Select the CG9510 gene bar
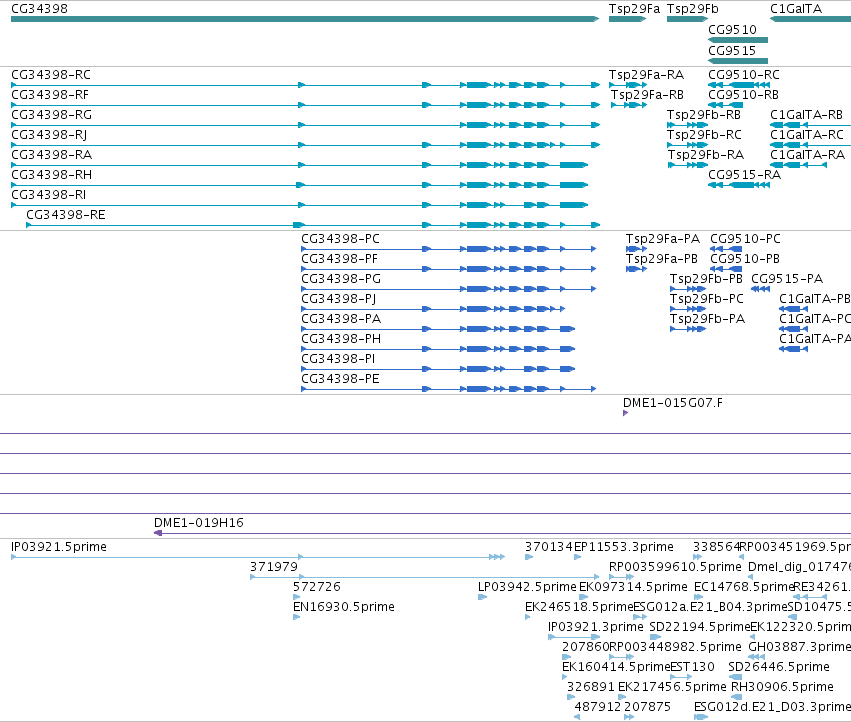Image resolution: width=851 pixels, height=722 pixels. (738, 40)
